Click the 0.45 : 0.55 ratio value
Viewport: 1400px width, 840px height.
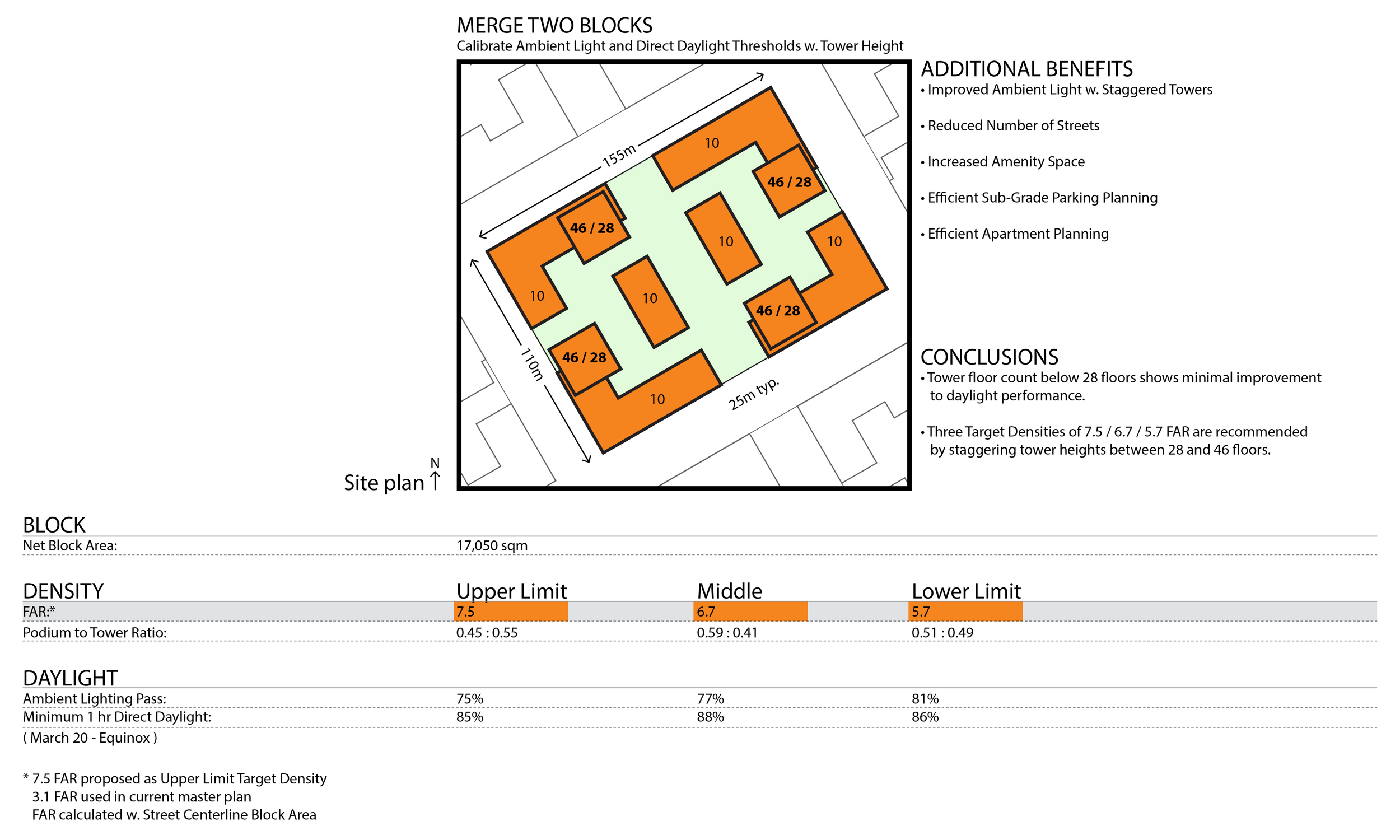487,633
